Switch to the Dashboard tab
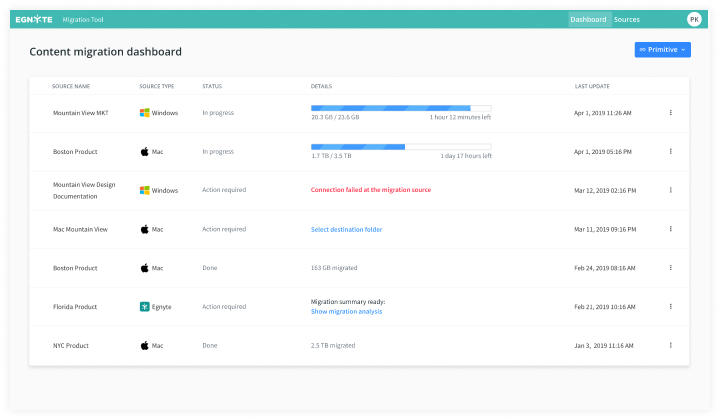 click(x=588, y=19)
